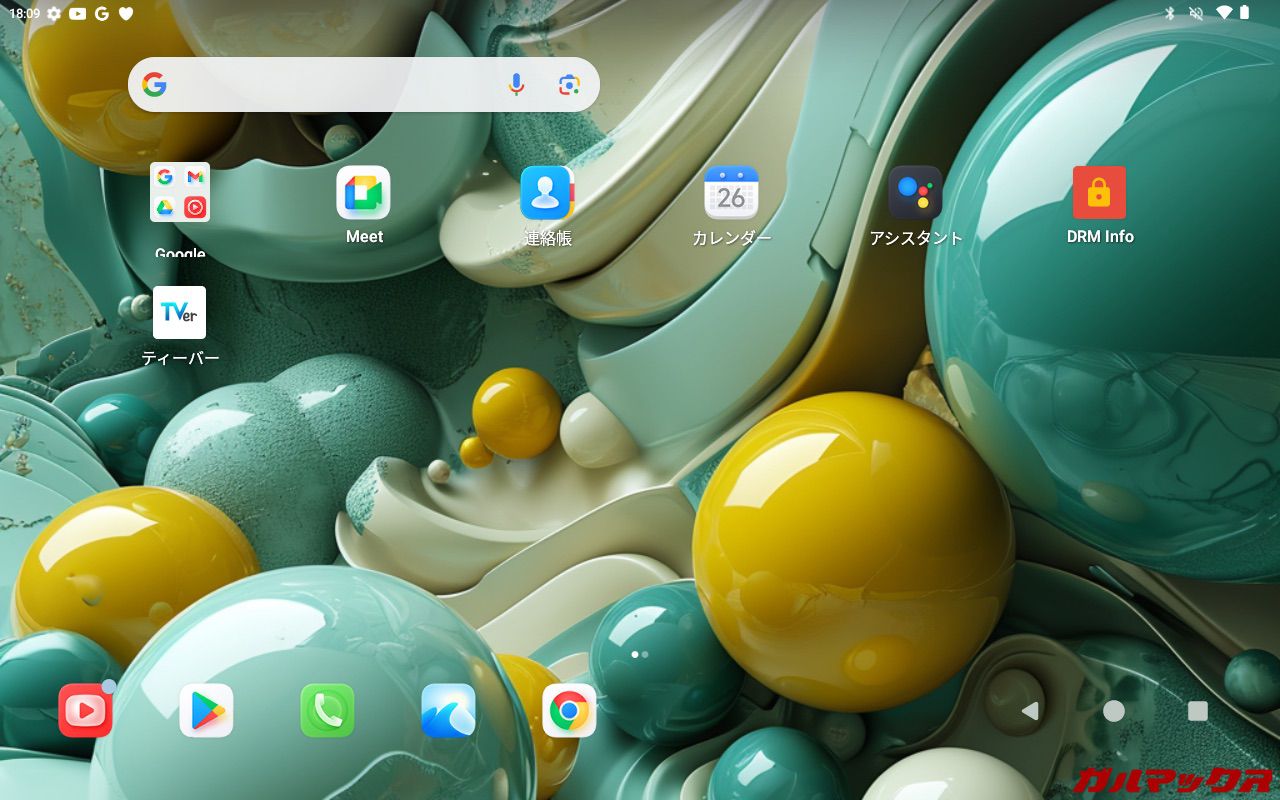Tap the home screen page indicator dots
The image size is (1280, 800).
click(640, 654)
